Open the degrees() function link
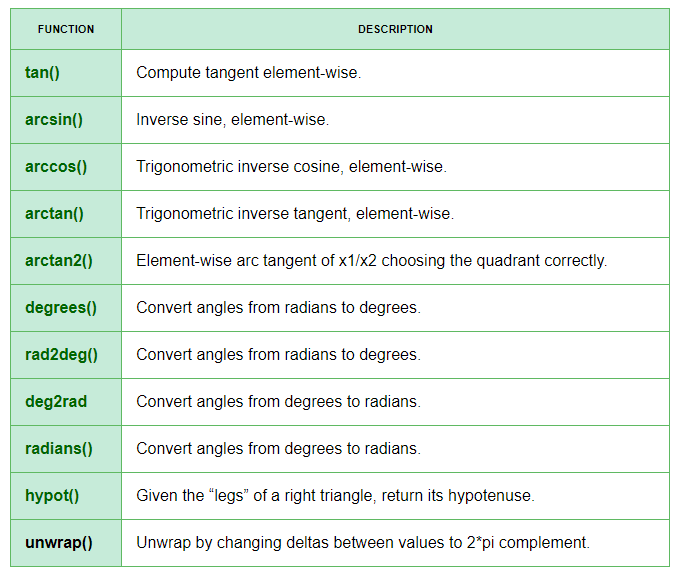 (x=61, y=308)
